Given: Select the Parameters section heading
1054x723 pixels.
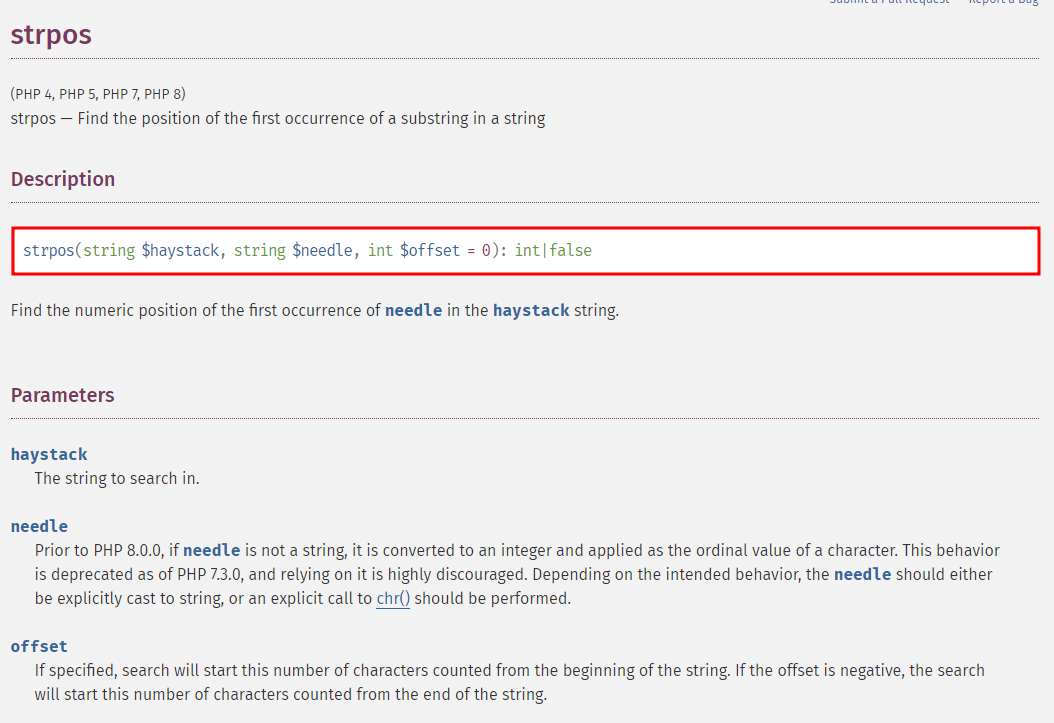Looking at the screenshot, I should pyautogui.click(x=63, y=395).
